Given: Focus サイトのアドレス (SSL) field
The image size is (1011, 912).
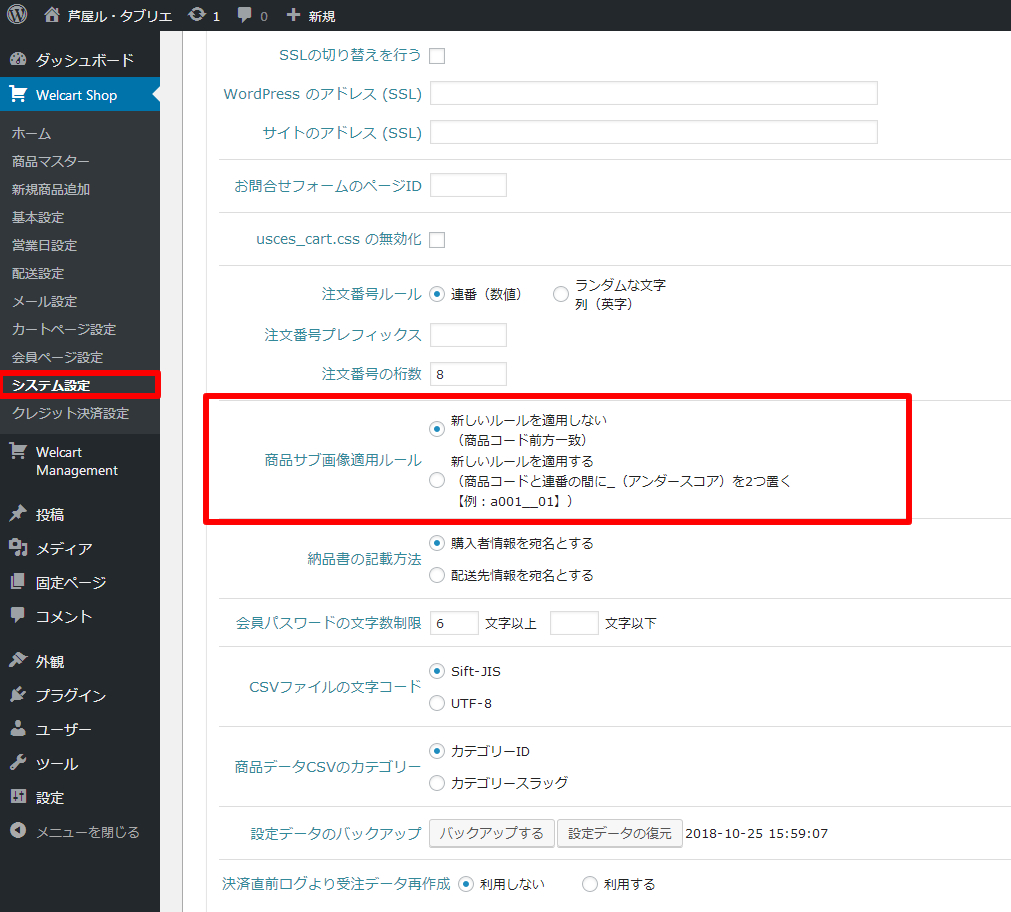Looking at the screenshot, I should 654,132.
